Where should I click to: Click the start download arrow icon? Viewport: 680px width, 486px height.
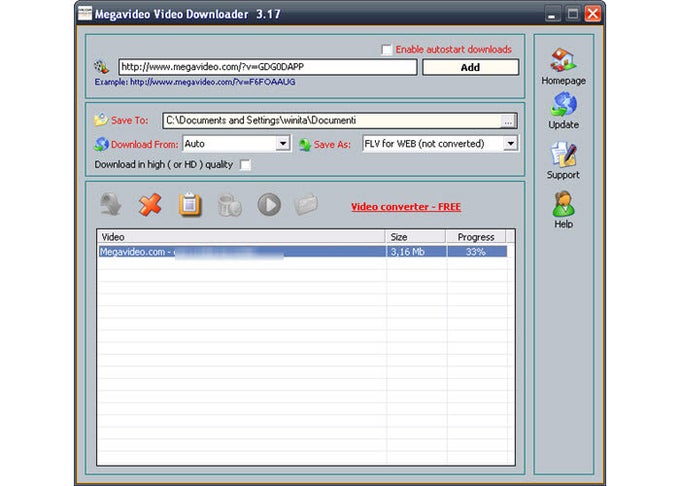pyautogui.click(x=111, y=205)
